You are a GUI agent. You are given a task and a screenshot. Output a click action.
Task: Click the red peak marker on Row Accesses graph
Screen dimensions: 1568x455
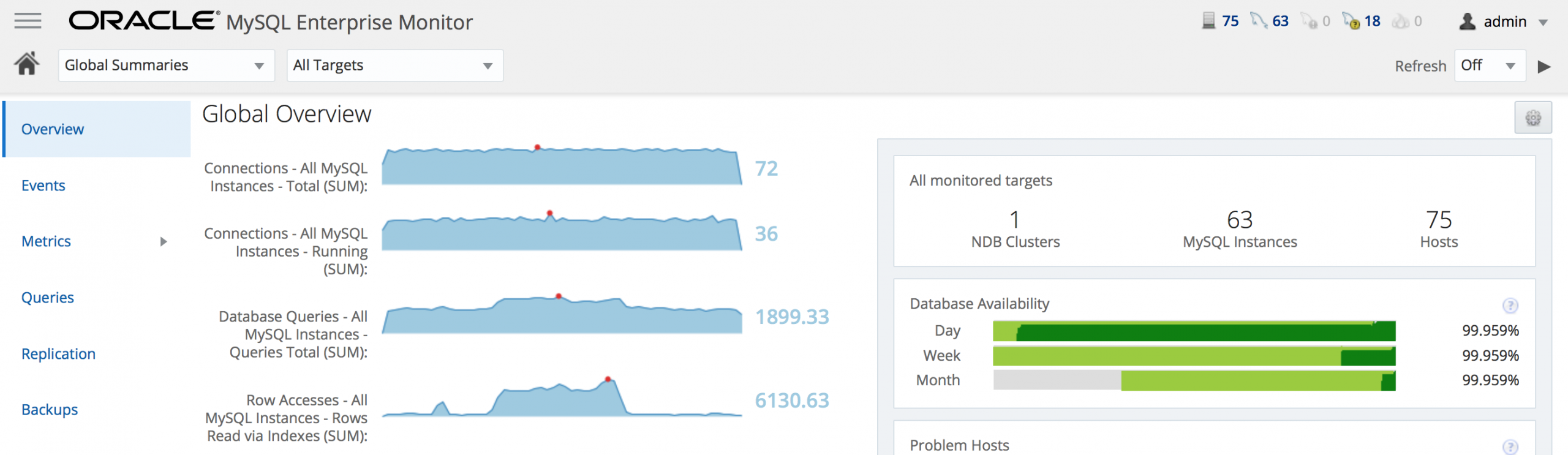tap(608, 379)
